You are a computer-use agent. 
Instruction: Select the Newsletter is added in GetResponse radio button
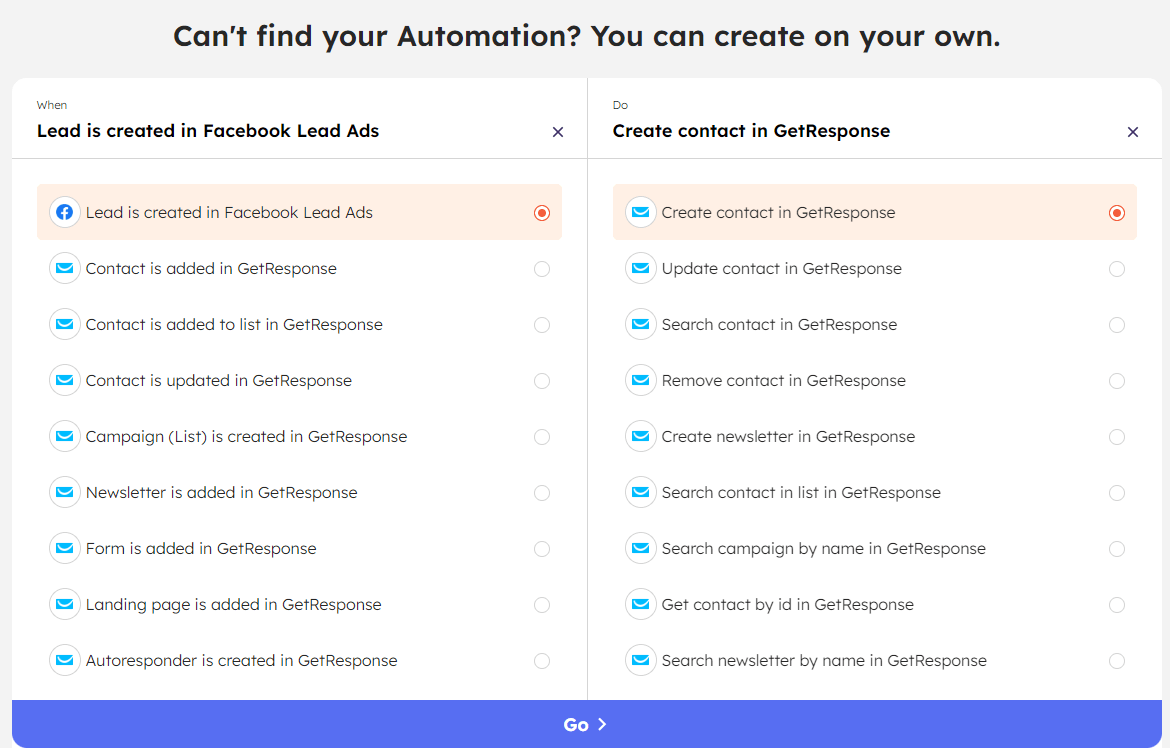tap(542, 492)
